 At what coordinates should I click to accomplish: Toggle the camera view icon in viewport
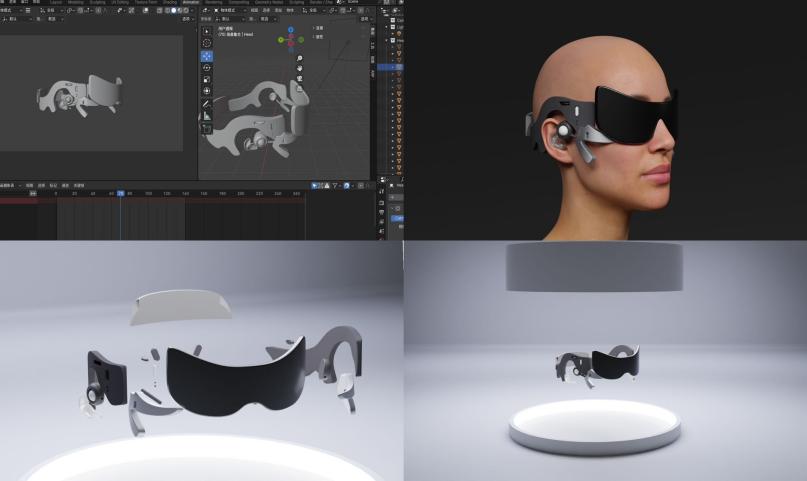click(x=300, y=79)
